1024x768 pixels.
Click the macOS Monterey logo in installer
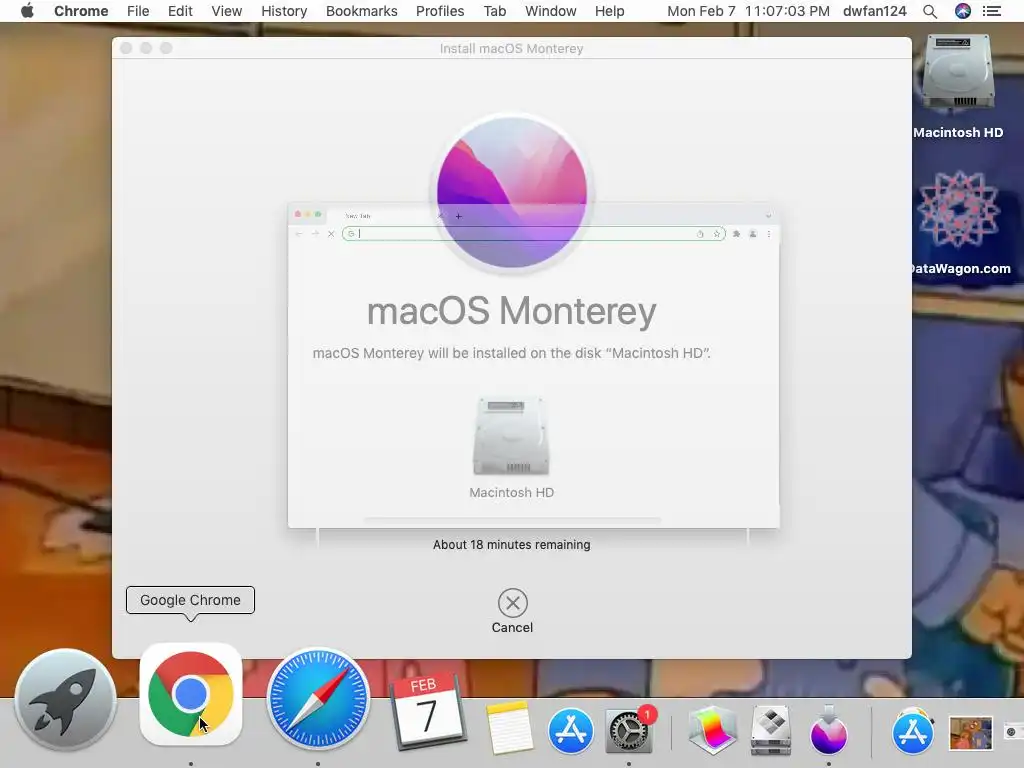(x=512, y=193)
